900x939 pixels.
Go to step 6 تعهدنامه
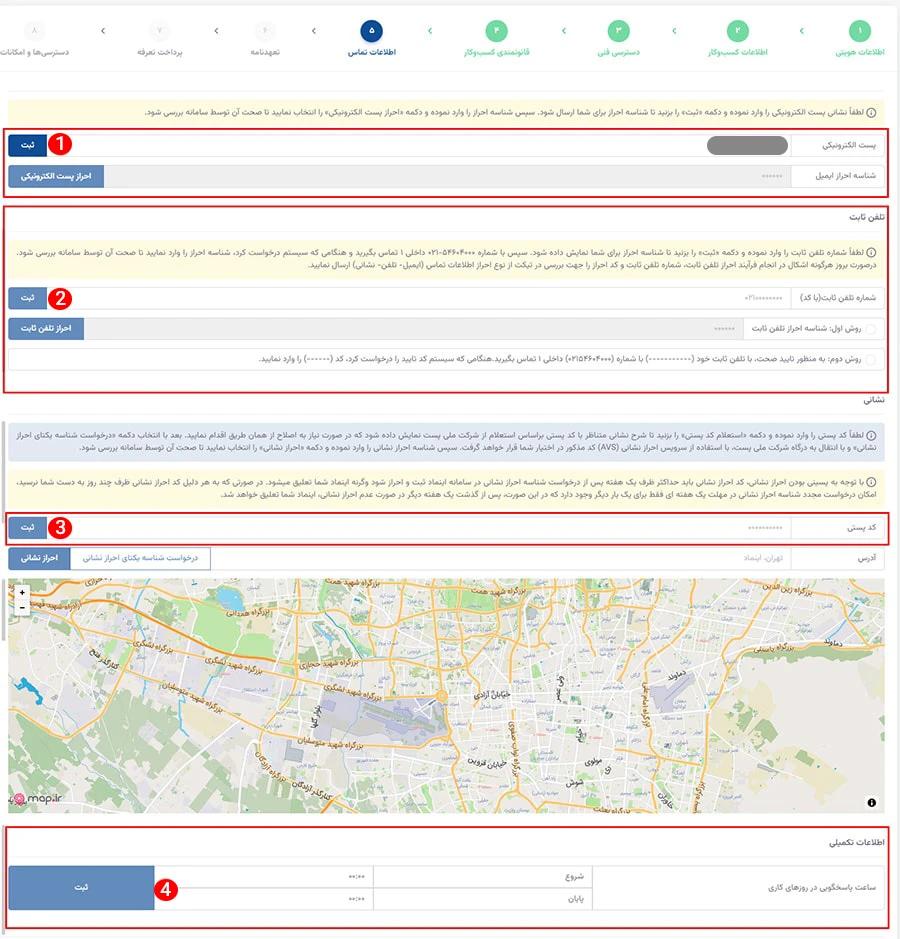pyautogui.click(x=265, y=39)
